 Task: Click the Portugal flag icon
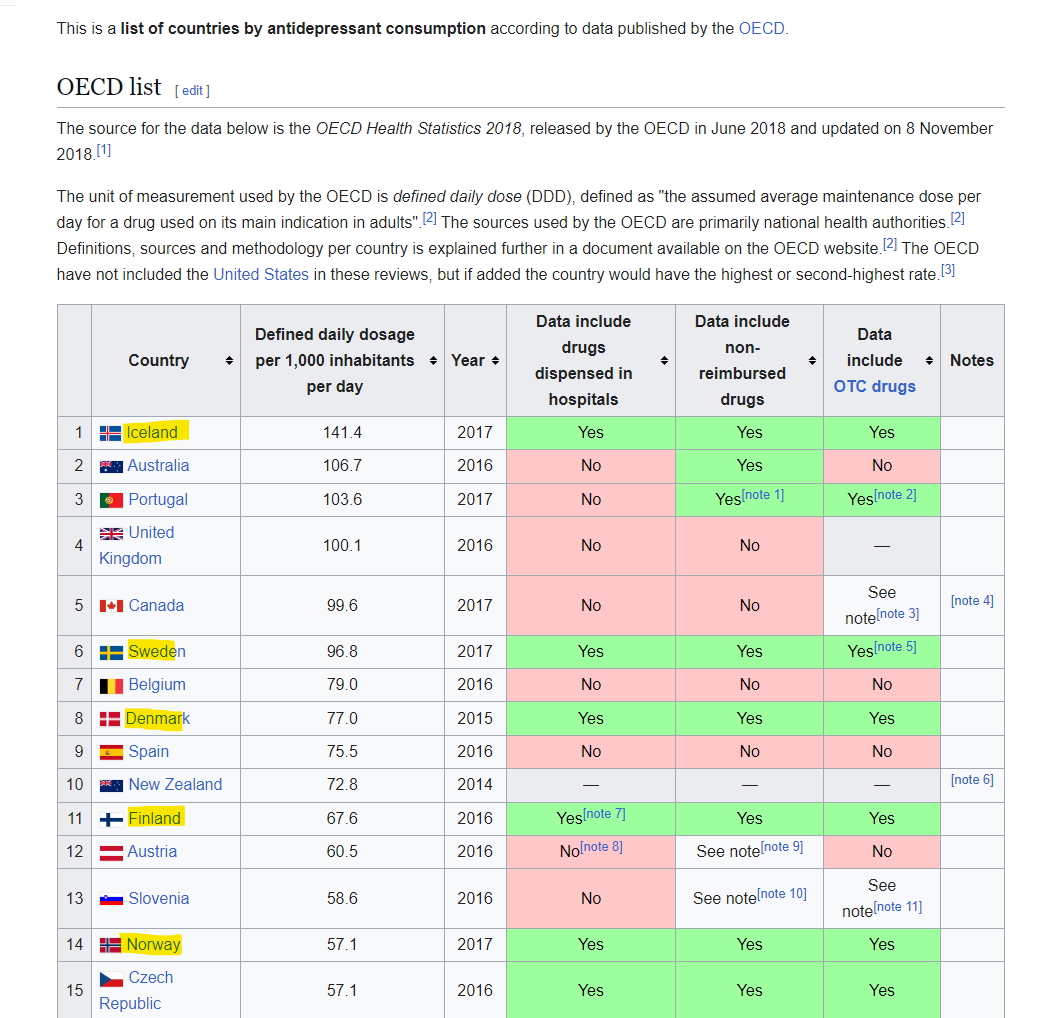[x=111, y=500]
